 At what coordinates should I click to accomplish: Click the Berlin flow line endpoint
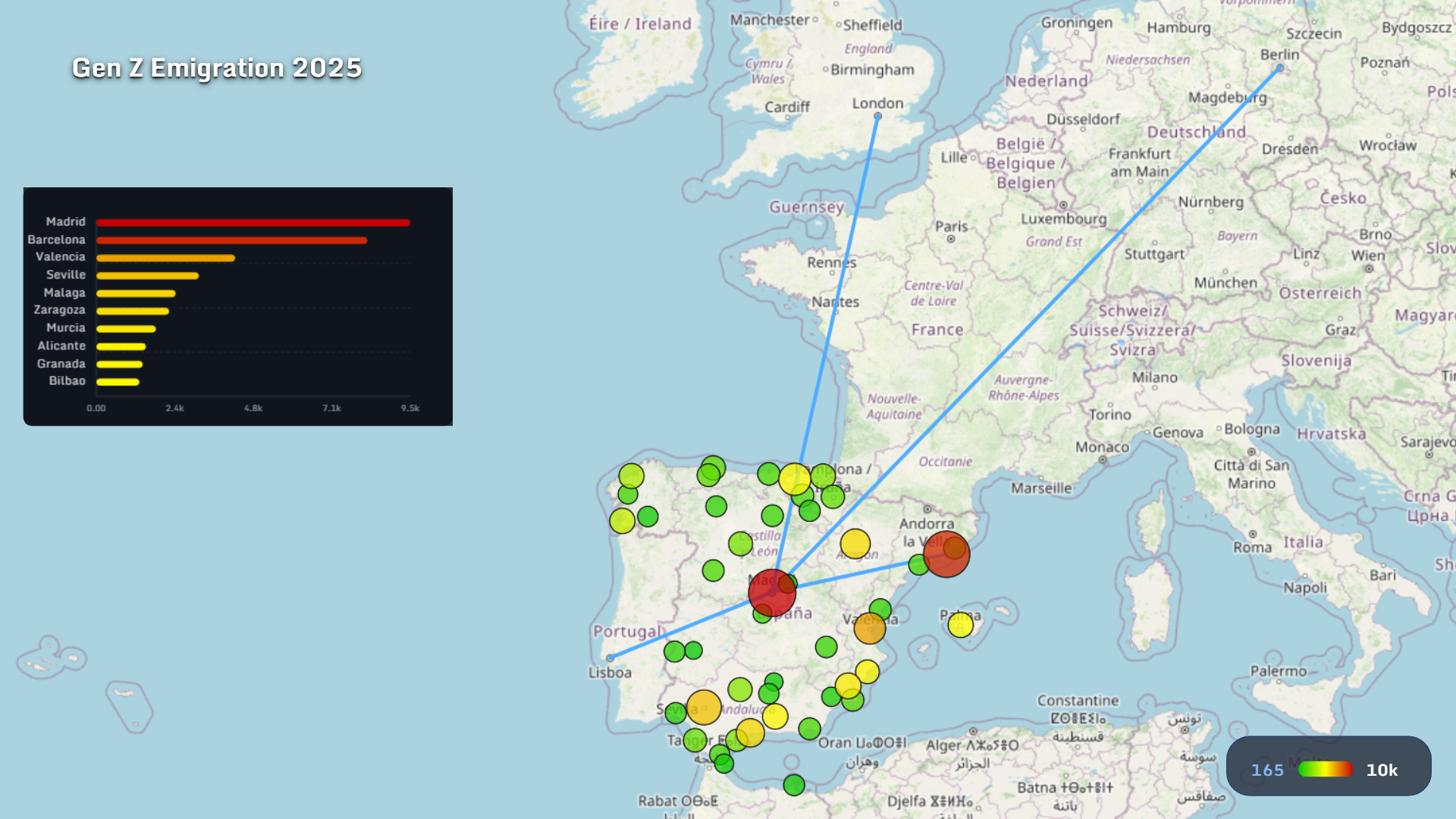1280,68
